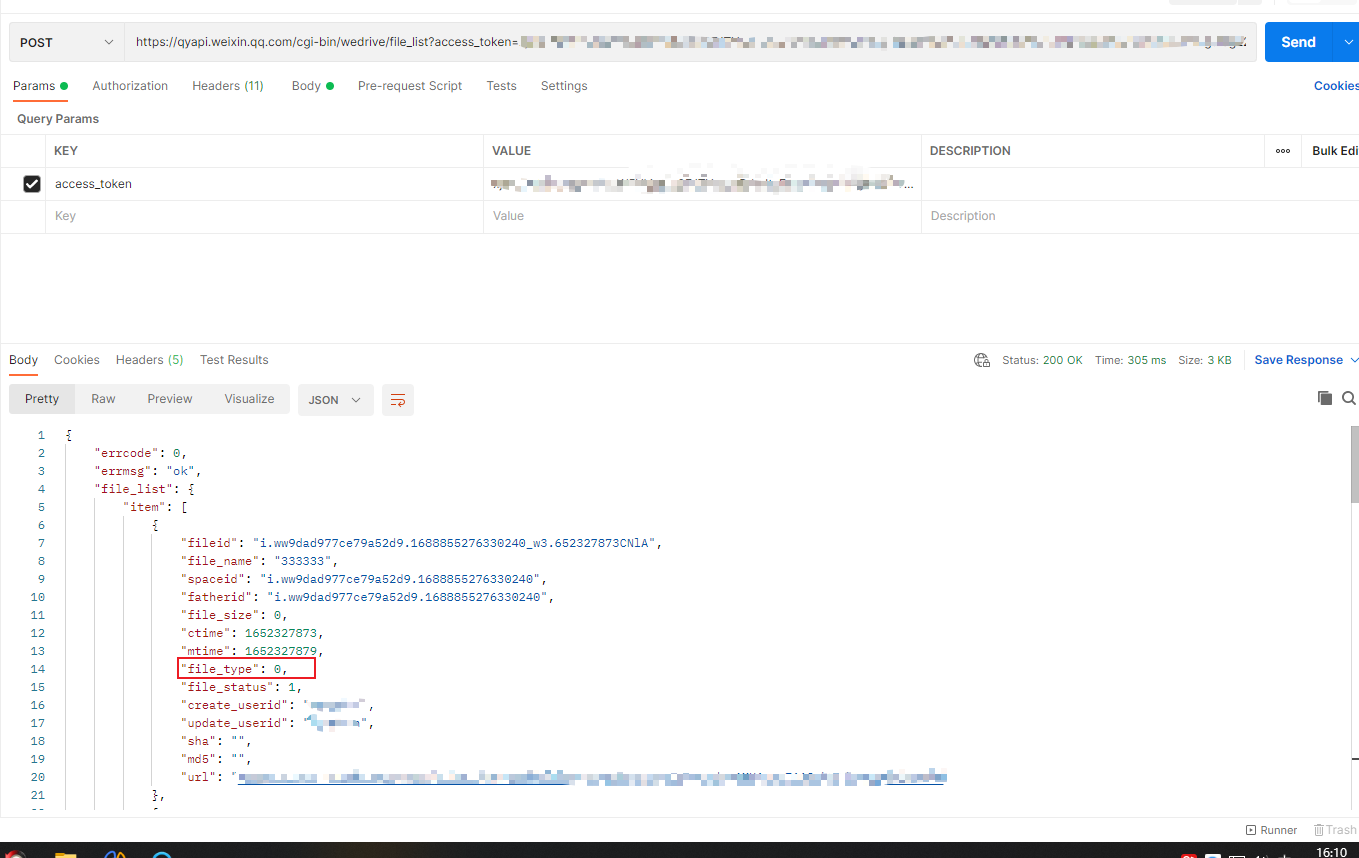
Task: Open the Cookies link near Send
Action: pos(1336,86)
